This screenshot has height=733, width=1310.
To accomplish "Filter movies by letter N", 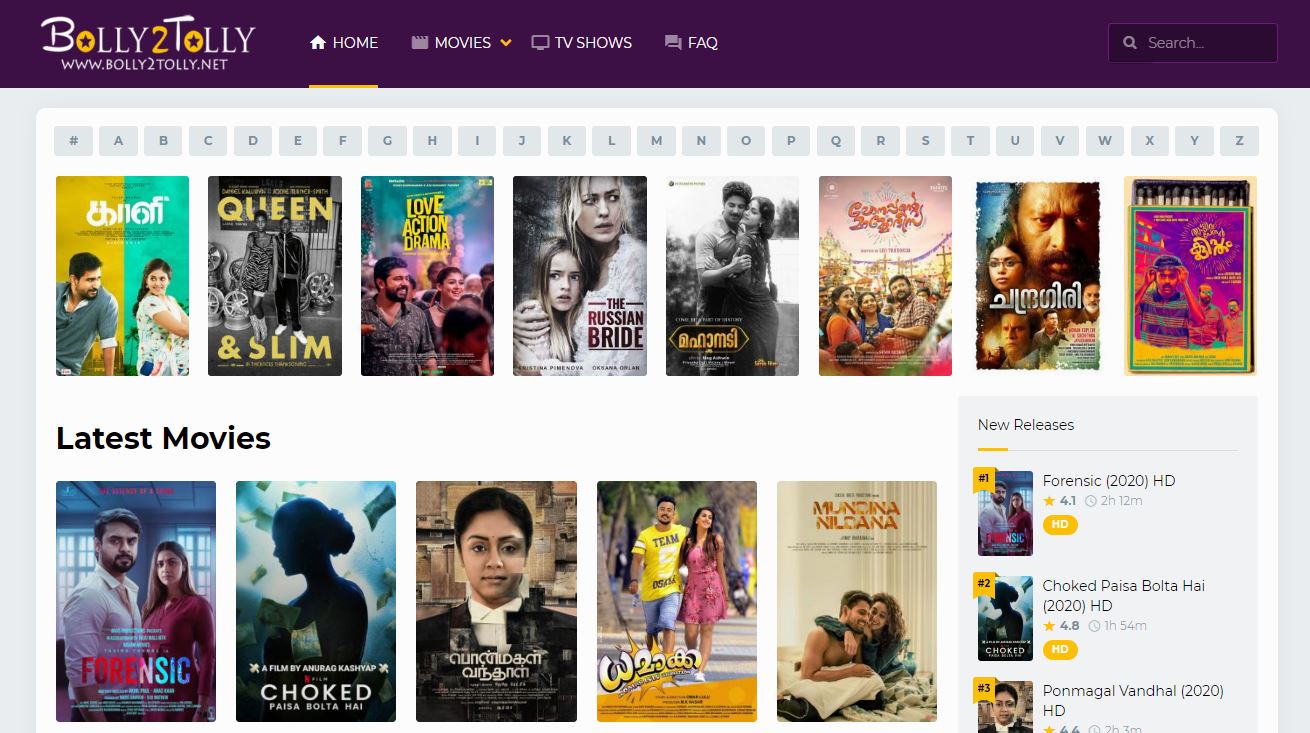I will 701,141.
